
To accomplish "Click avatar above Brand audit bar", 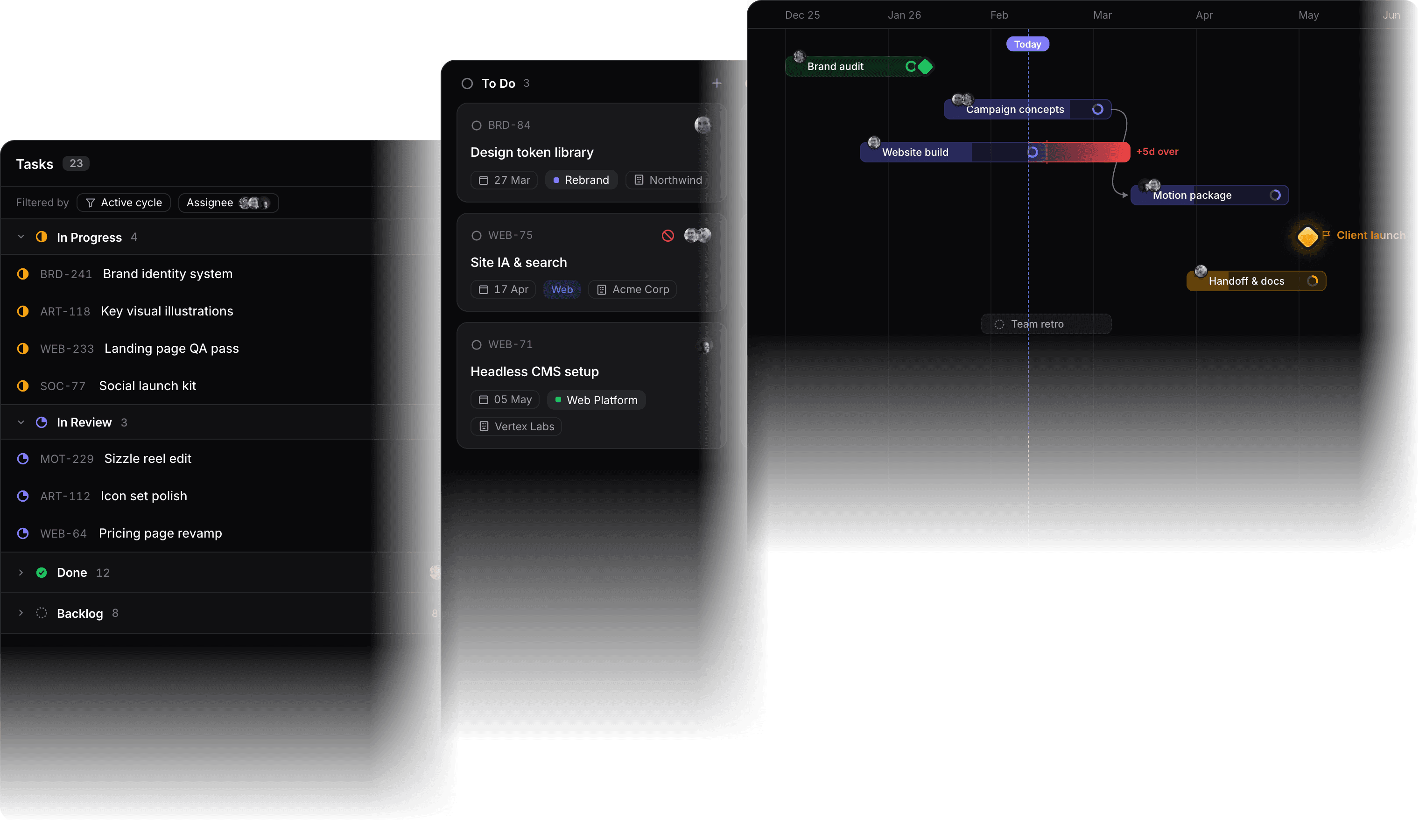I will click(799, 56).
